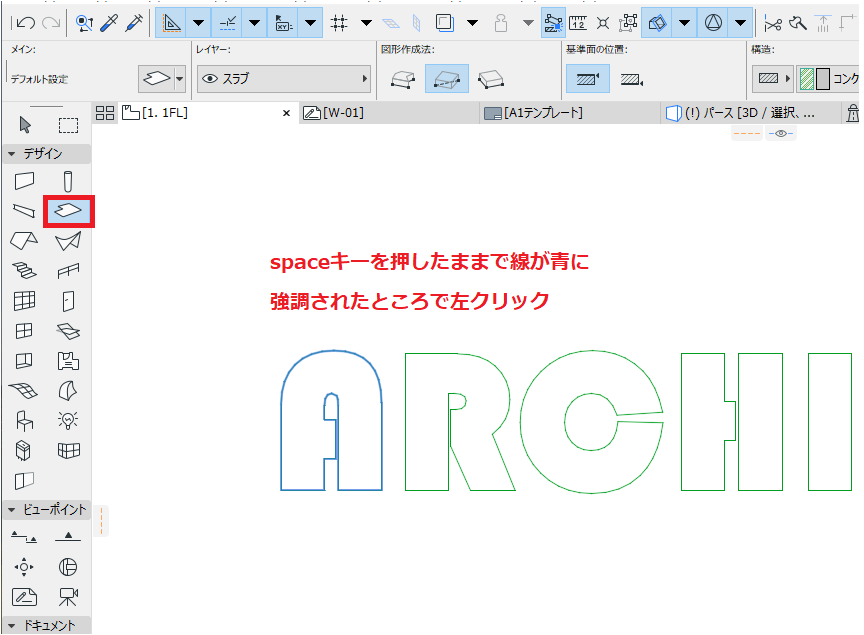Select the Arrow selection tool

(25, 125)
